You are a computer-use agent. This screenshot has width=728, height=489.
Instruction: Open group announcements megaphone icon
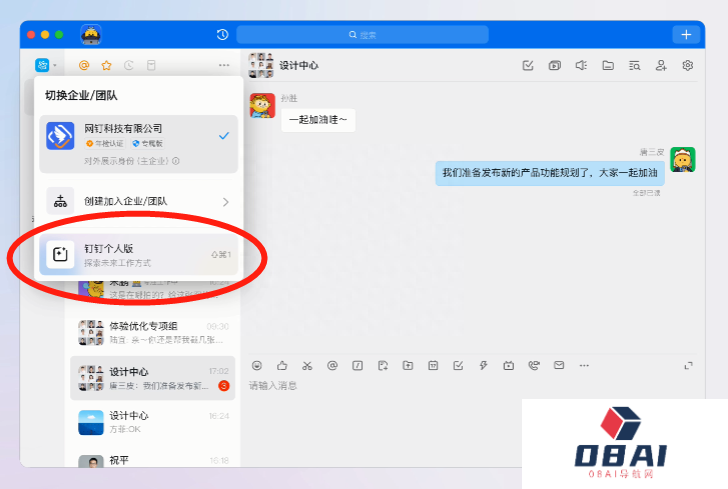[x=581, y=65]
